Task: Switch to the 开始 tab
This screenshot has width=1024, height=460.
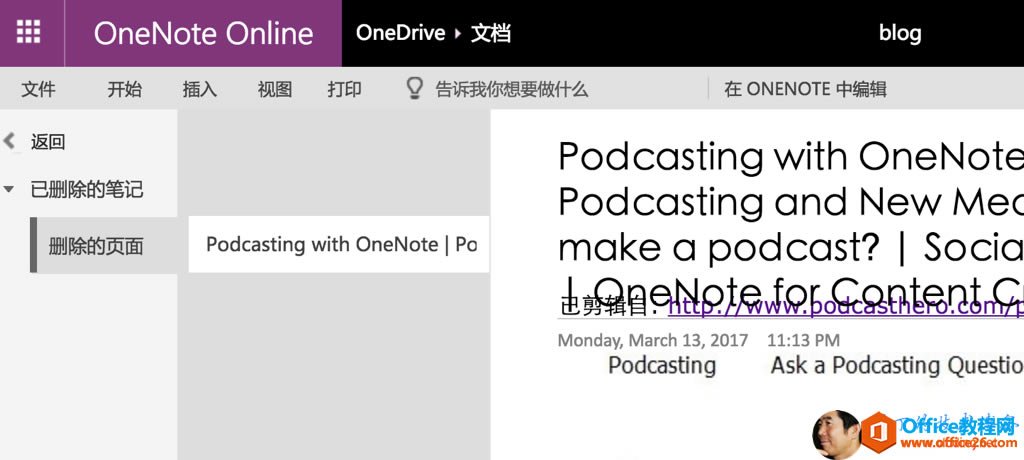Action: [124, 89]
